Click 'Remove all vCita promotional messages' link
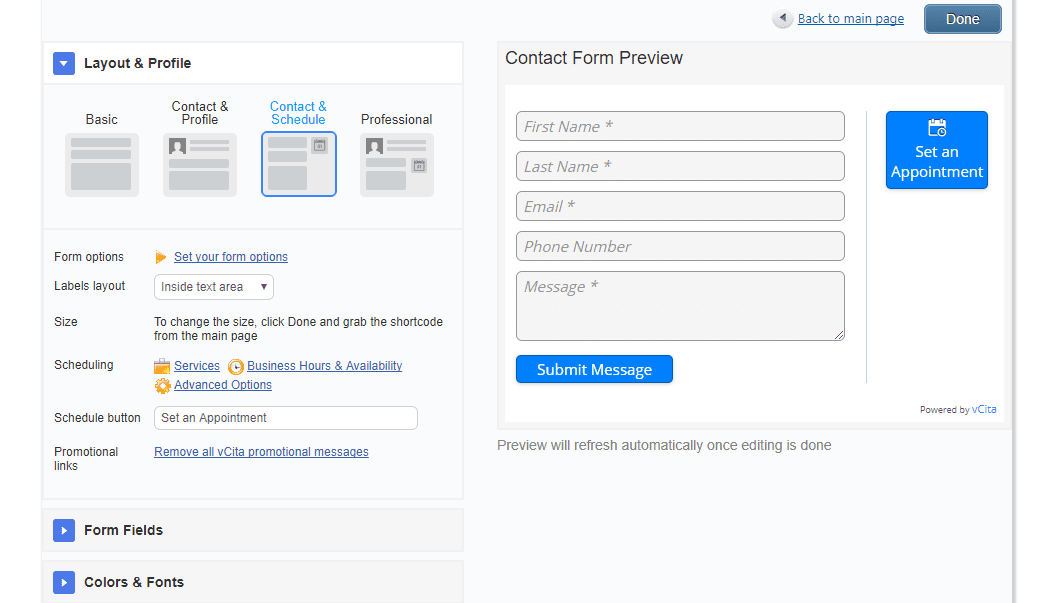1046x603 pixels. tap(261, 452)
